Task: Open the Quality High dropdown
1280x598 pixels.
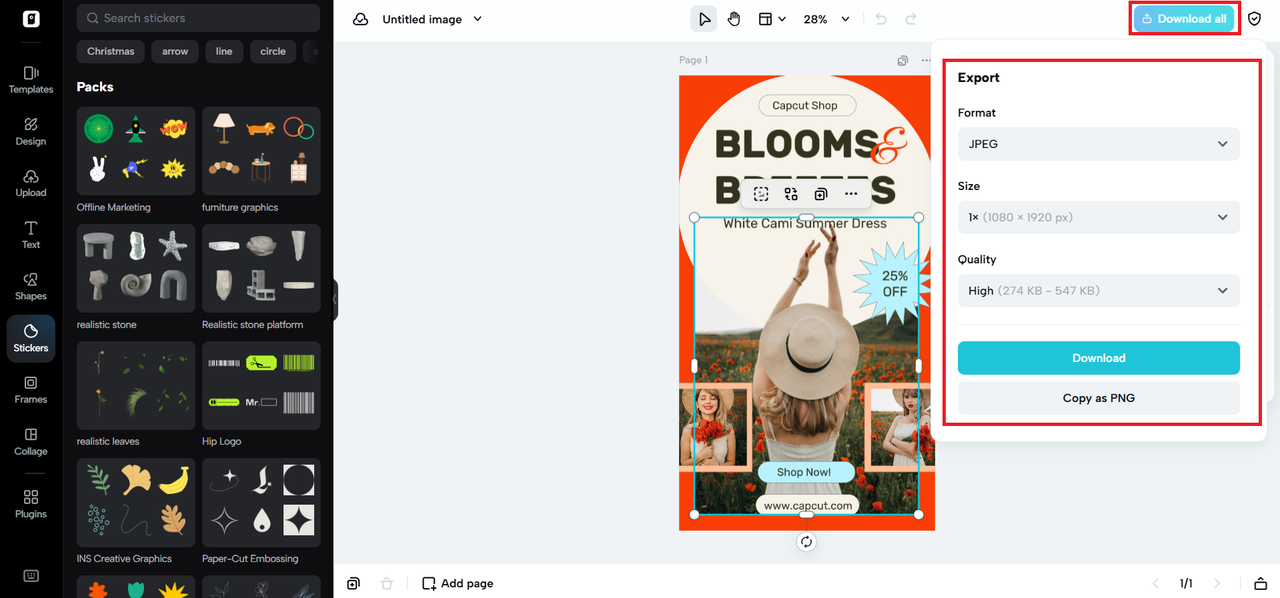Action: click(1099, 291)
